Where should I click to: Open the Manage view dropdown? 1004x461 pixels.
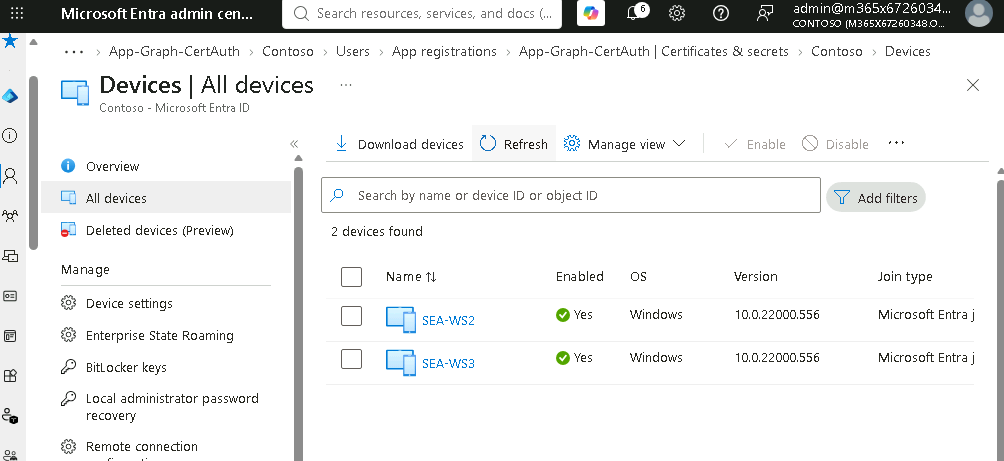point(624,144)
